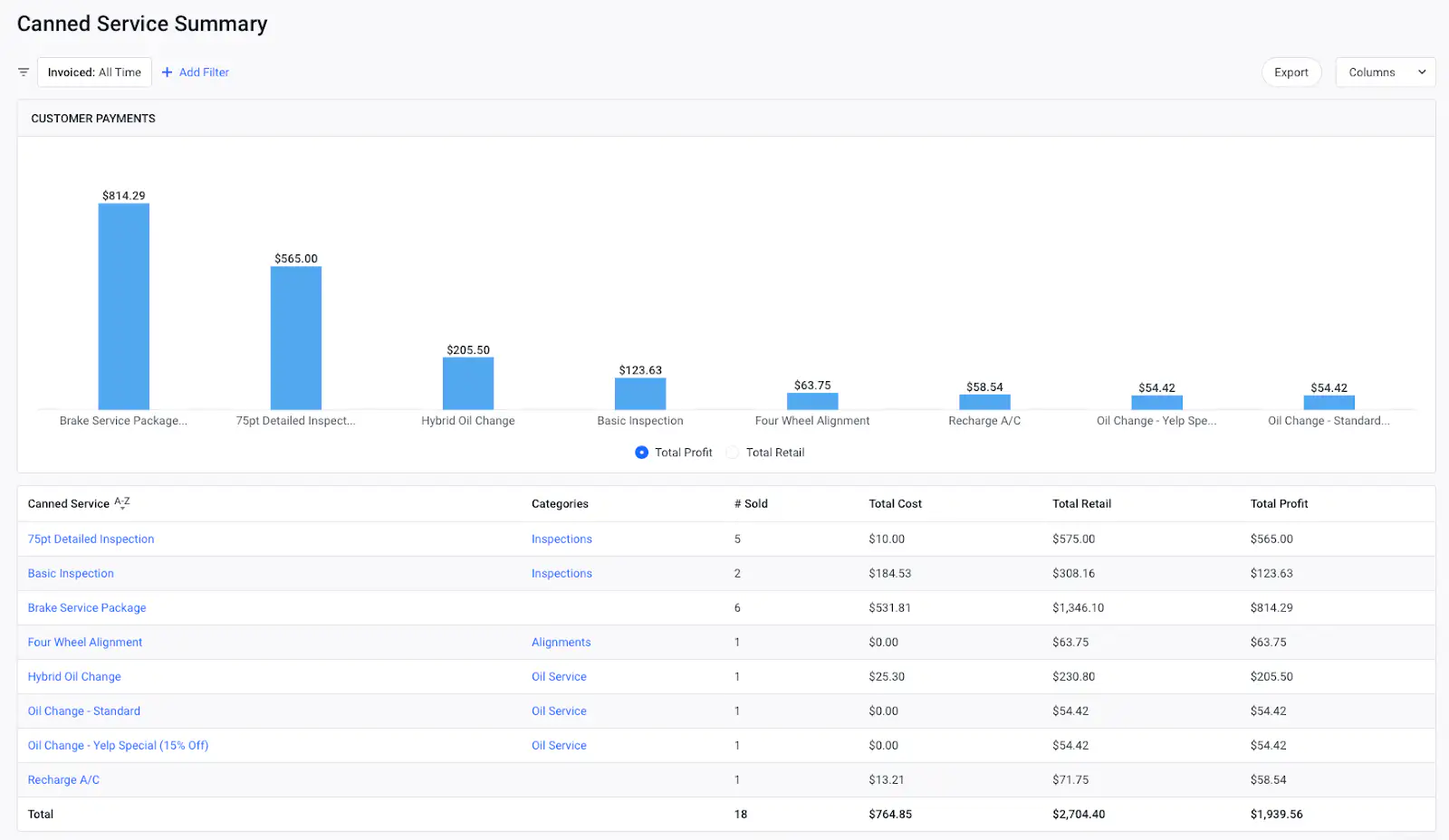
Task: Click the Export button
Action: click(x=1291, y=72)
